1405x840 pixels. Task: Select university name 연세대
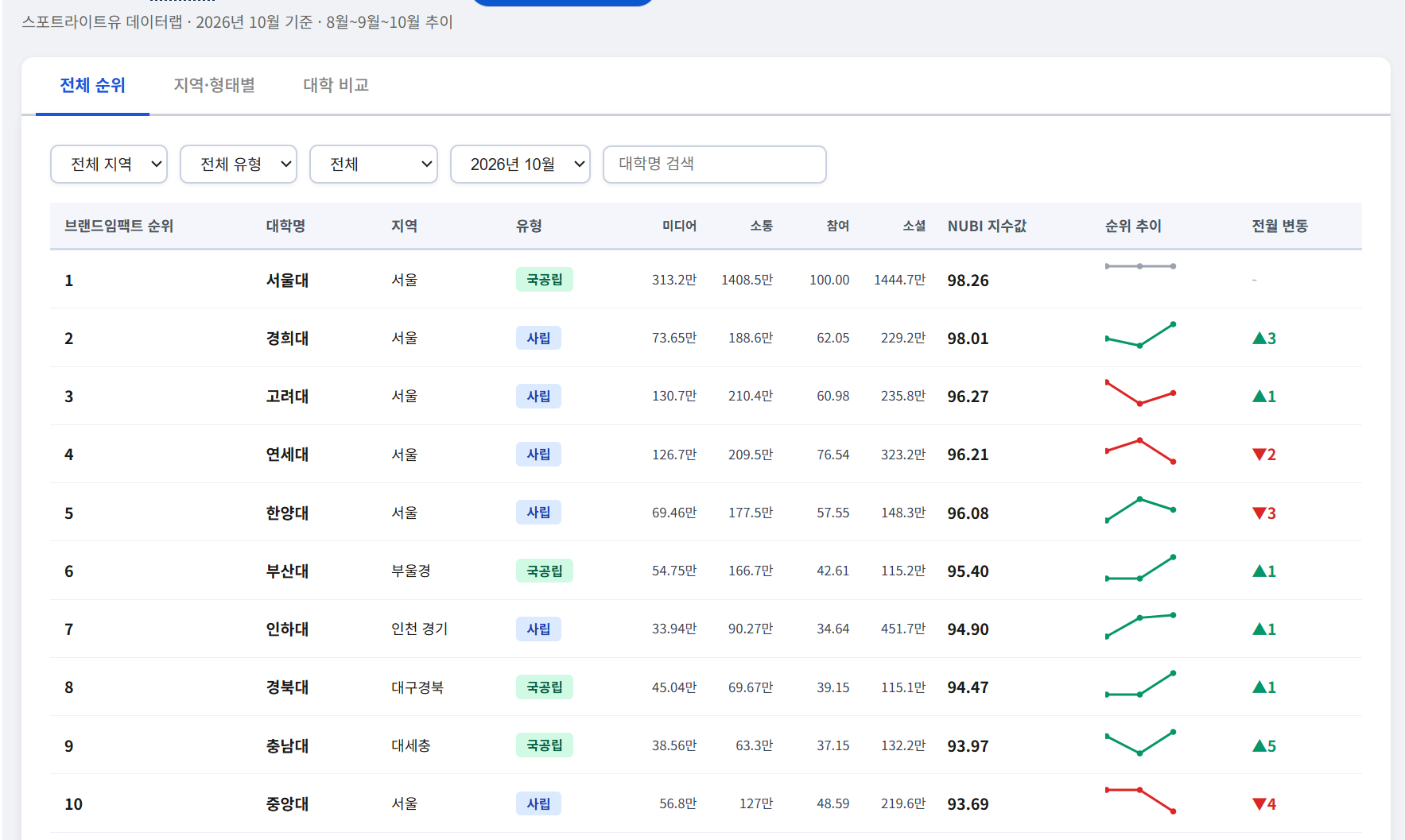click(x=287, y=455)
